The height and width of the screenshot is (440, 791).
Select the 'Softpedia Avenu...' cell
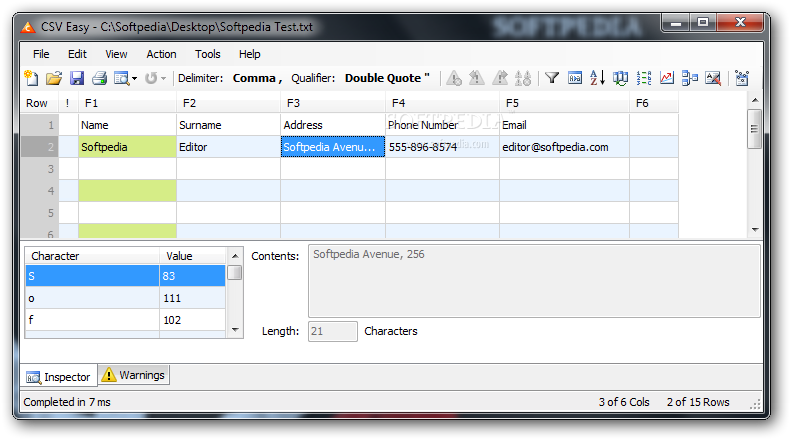click(x=333, y=147)
